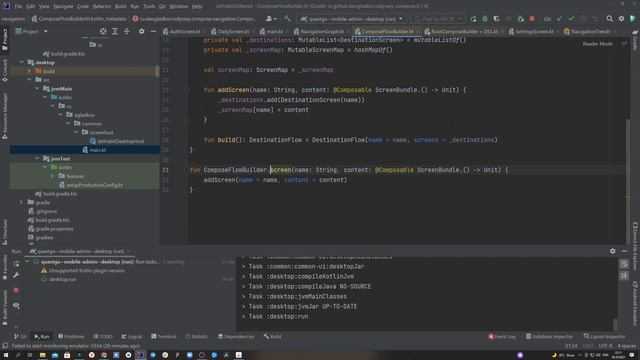Screen dimensions: 640x360
Task: Open the Terminal tool window
Action: point(163,337)
